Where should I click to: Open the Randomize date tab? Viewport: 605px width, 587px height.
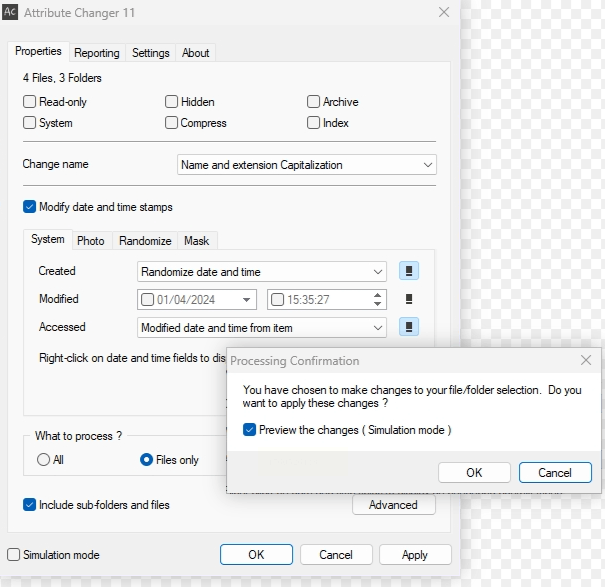click(x=145, y=241)
